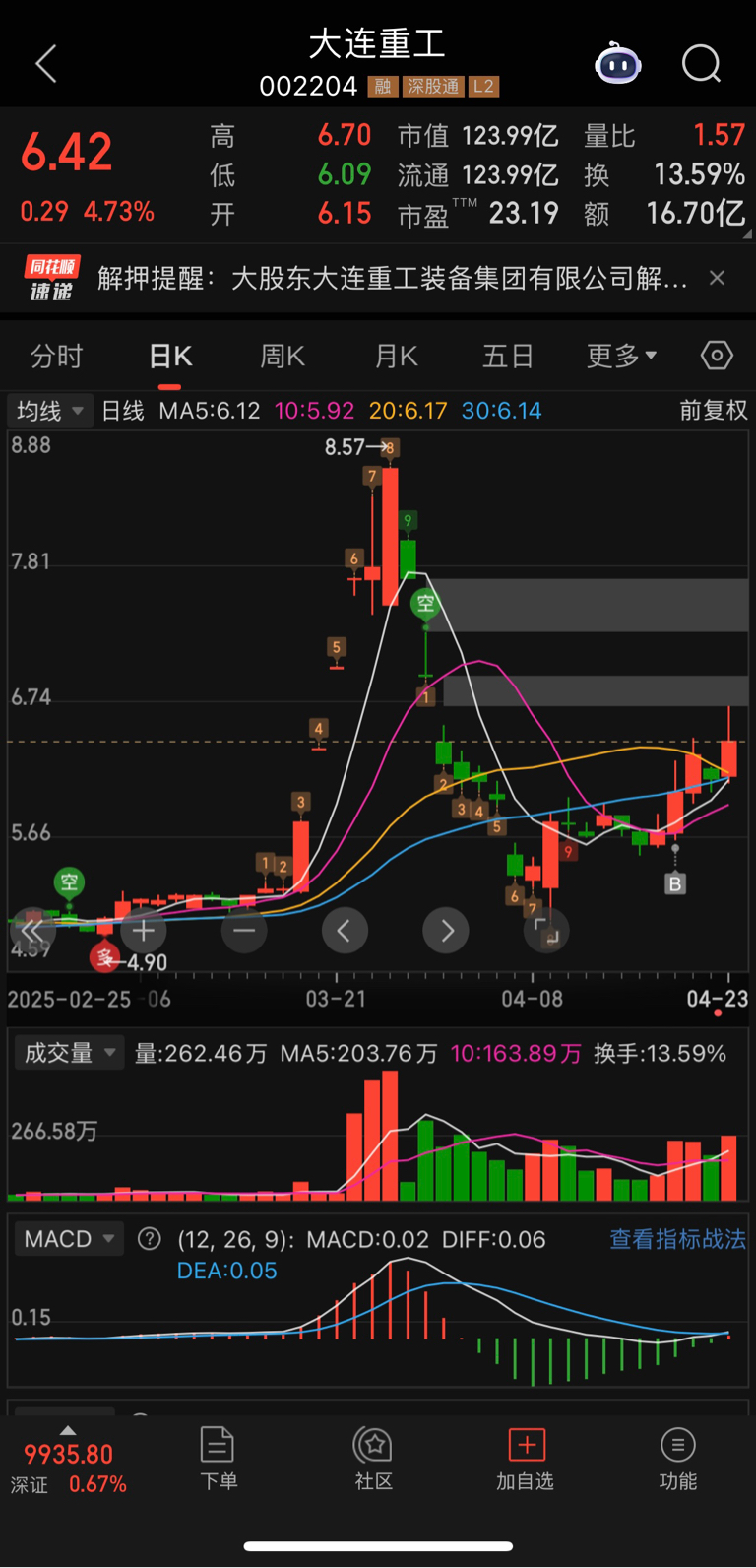
Task: Tap the 03-21 date marker
Action: tap(336, 999)
